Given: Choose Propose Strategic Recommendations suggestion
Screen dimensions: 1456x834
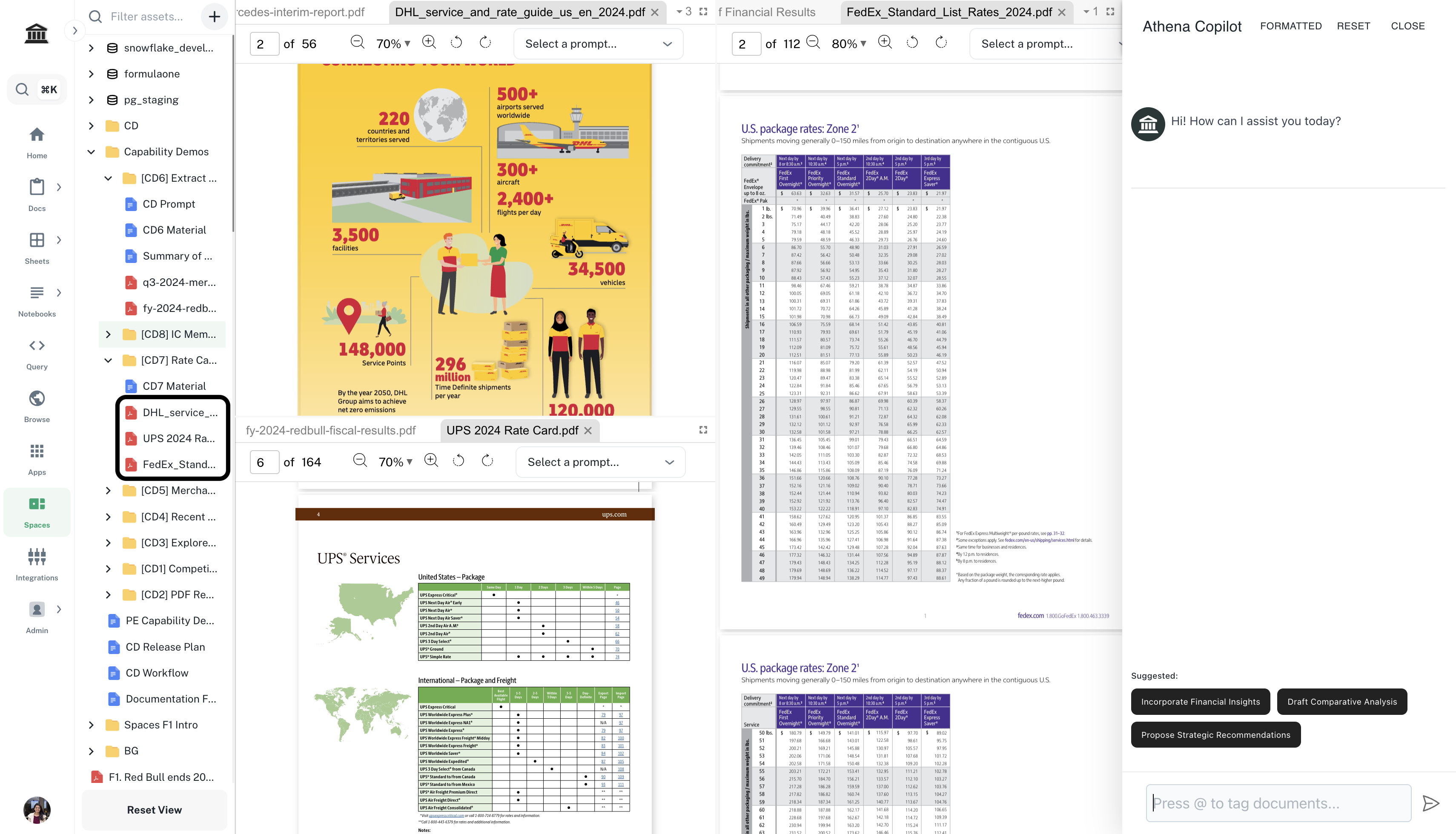Looking at the screenshot, I should [x=1215, y=734].
